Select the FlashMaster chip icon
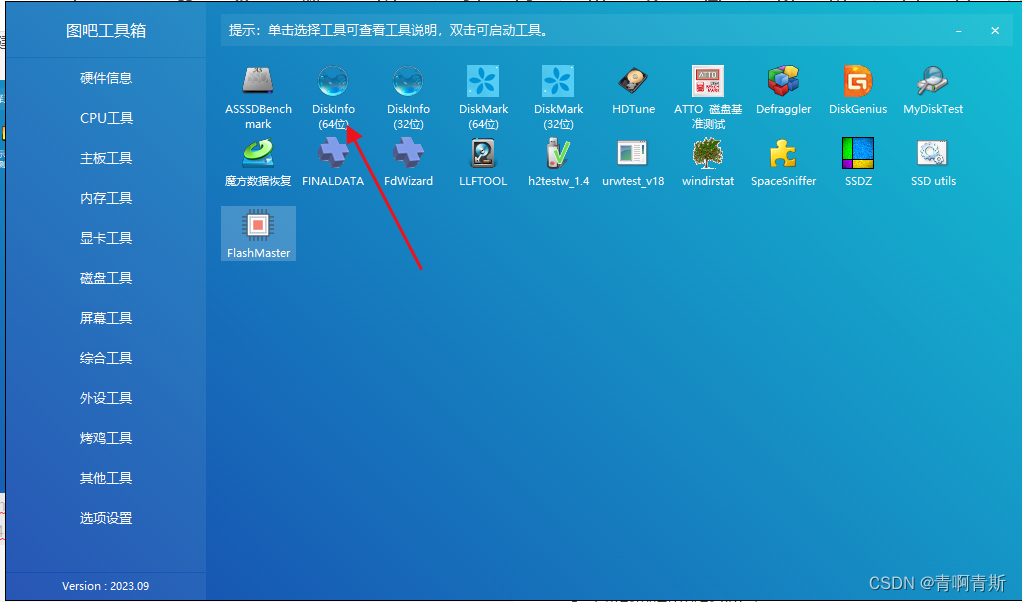The image size is (1022, 602). point(258,225)
